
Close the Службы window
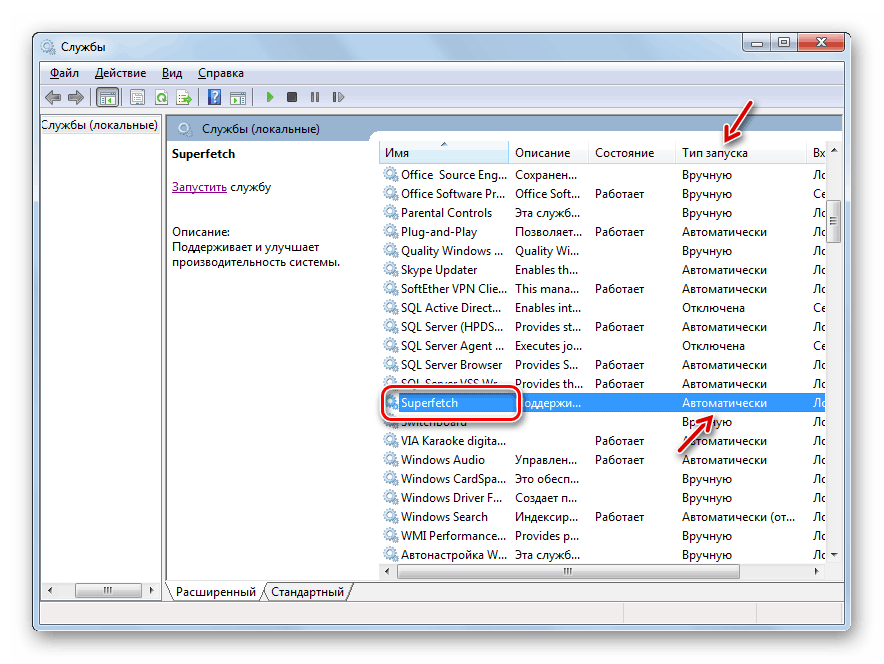[821, 43]
